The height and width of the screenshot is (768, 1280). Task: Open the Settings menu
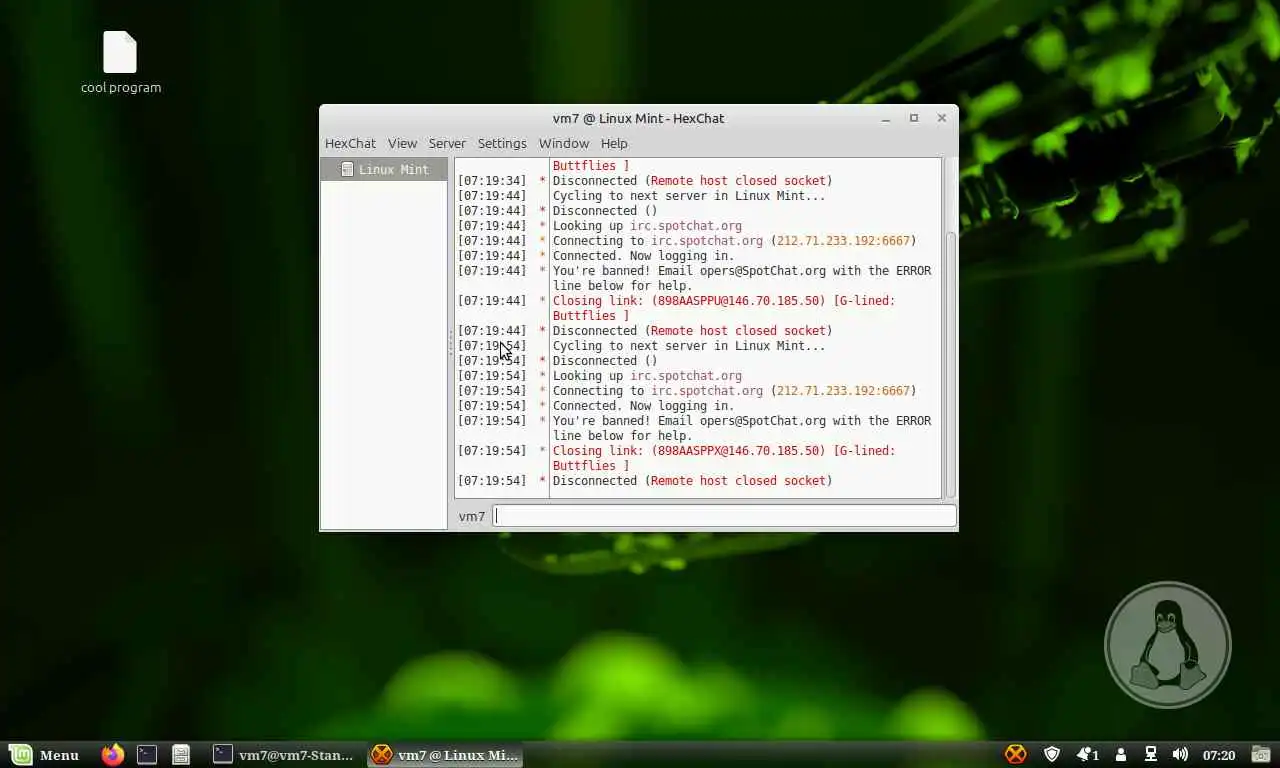coord(502,143)
